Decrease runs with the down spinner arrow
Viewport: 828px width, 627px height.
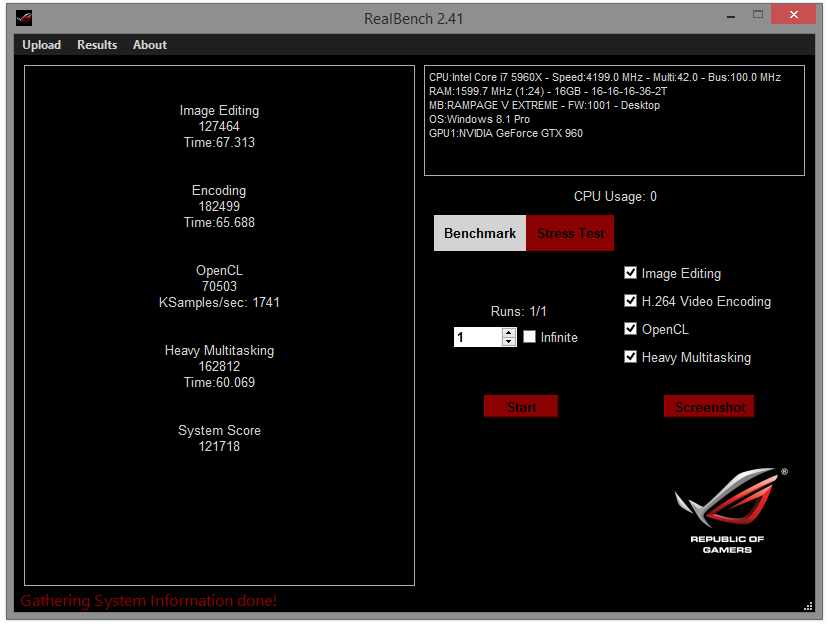coord(509,342)
